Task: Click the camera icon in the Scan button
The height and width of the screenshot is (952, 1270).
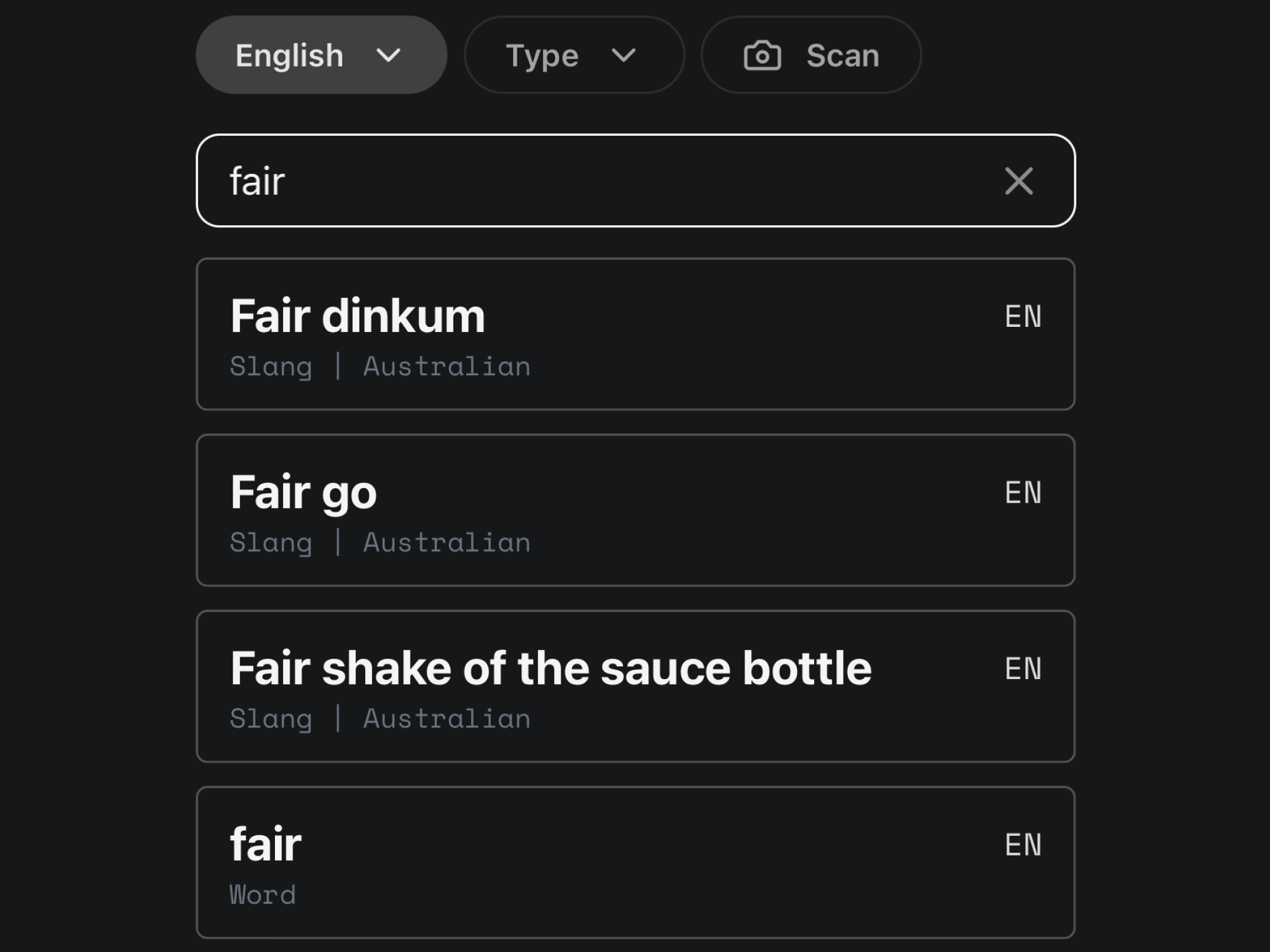Action: 762,56
